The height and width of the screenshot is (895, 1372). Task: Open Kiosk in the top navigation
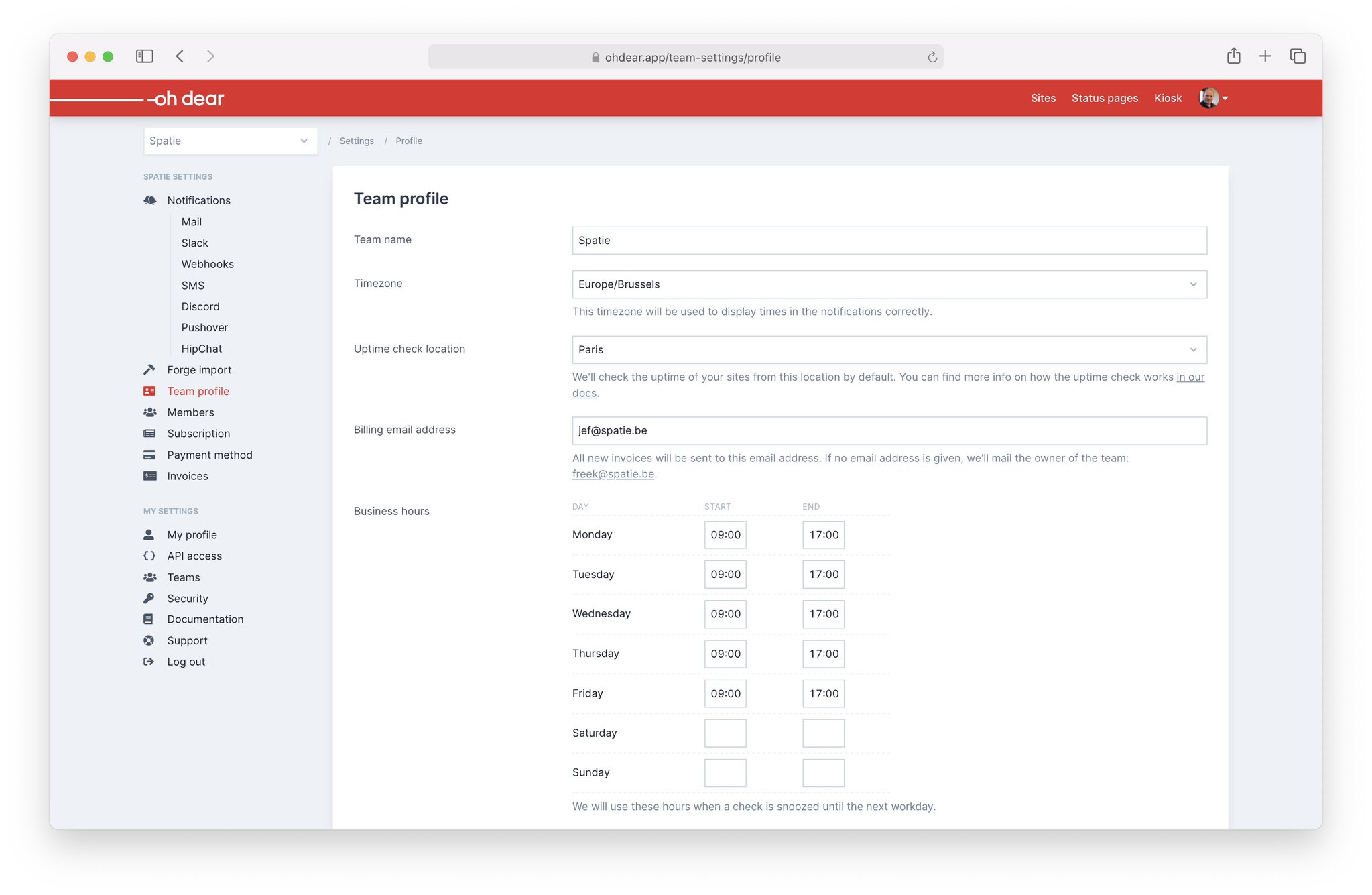click(x=1168, y=98)
